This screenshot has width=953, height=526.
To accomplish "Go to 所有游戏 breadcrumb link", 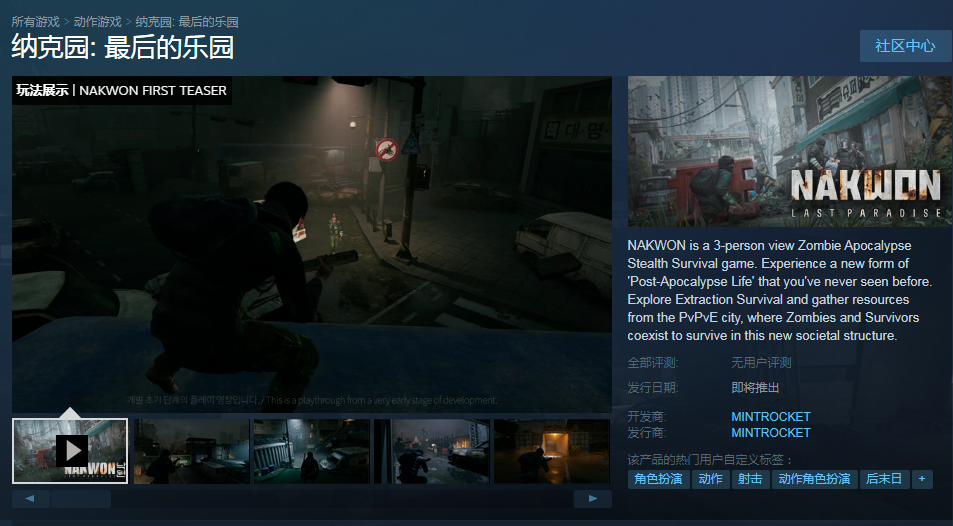I will coord(36,21).
